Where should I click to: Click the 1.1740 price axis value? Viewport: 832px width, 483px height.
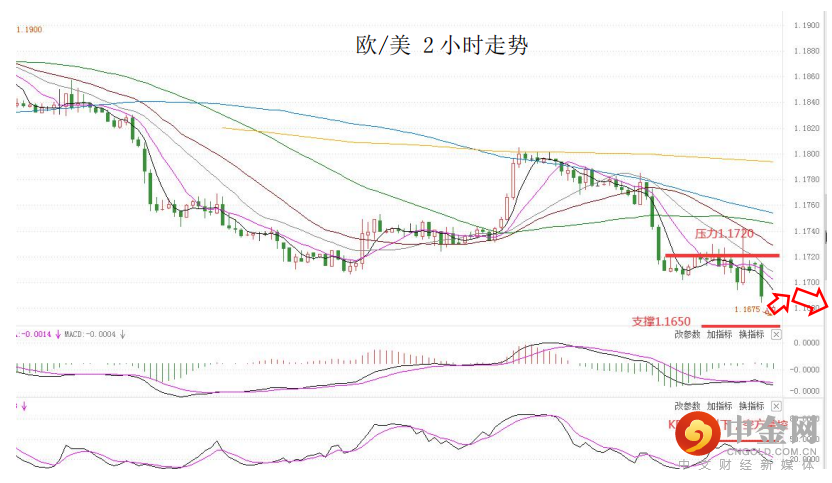[x=807, y=231]
